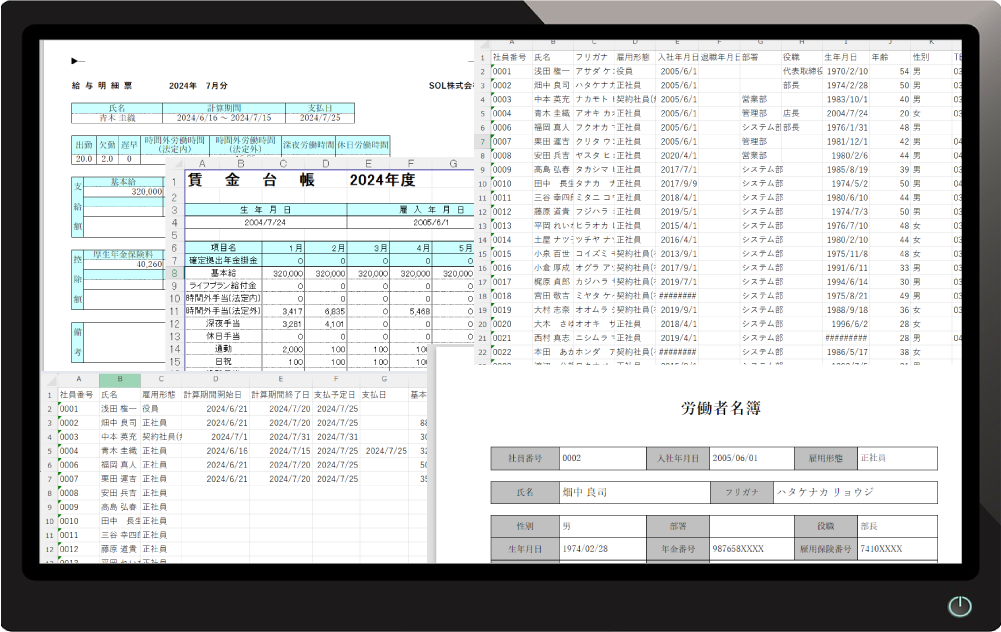The image size is (1001, 632).
Task: Click the 雇用保険番号 value 7410XXXX
Action: [881, 549]
